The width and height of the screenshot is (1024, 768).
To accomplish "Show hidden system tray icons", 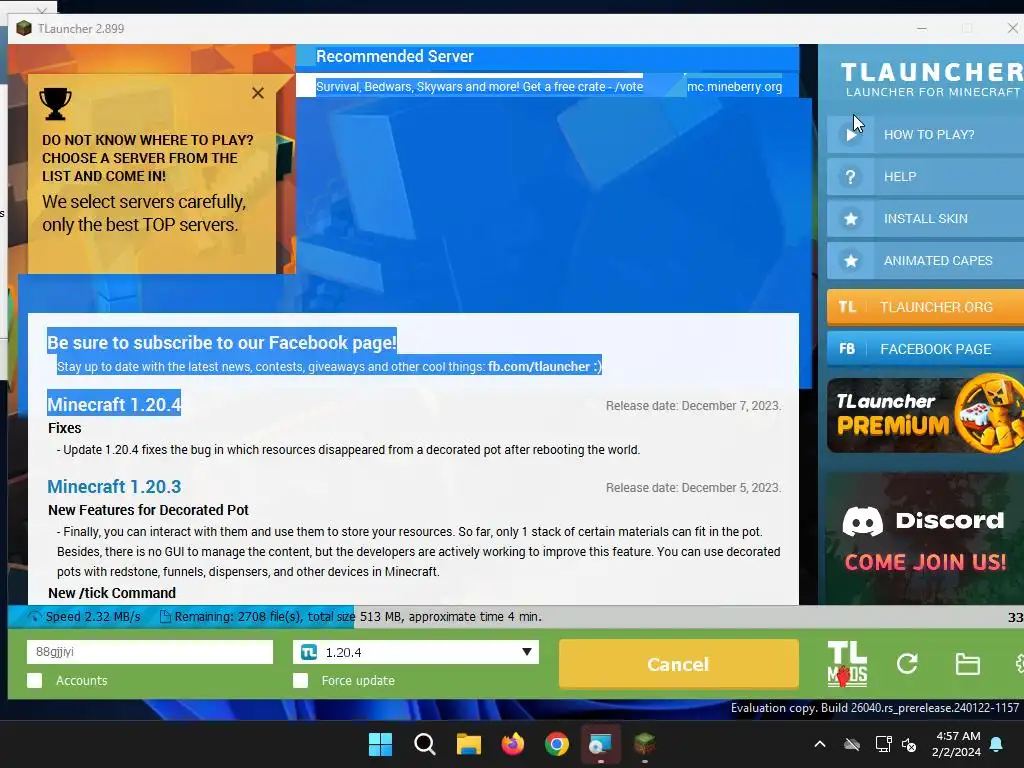I will point(820,744).
